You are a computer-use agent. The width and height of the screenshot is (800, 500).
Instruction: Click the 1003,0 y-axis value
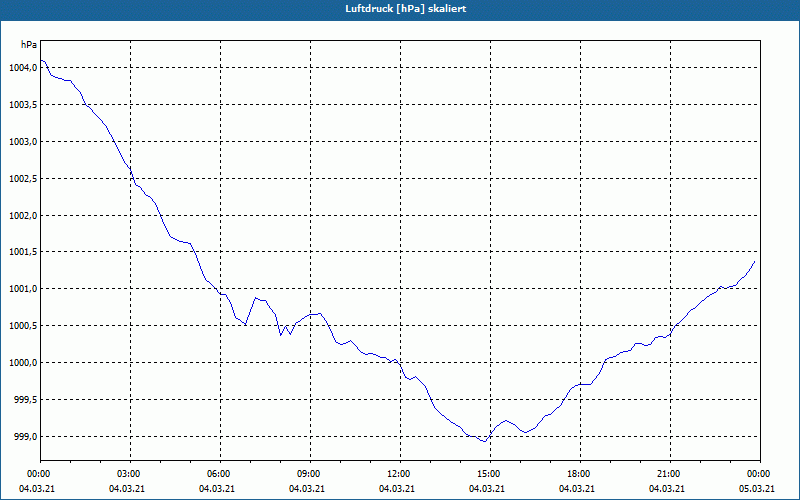(x=23, y=141)
